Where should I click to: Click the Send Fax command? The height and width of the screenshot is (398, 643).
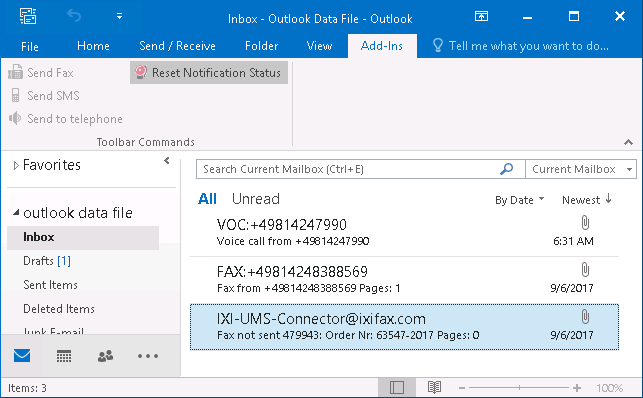coord(41,73)
